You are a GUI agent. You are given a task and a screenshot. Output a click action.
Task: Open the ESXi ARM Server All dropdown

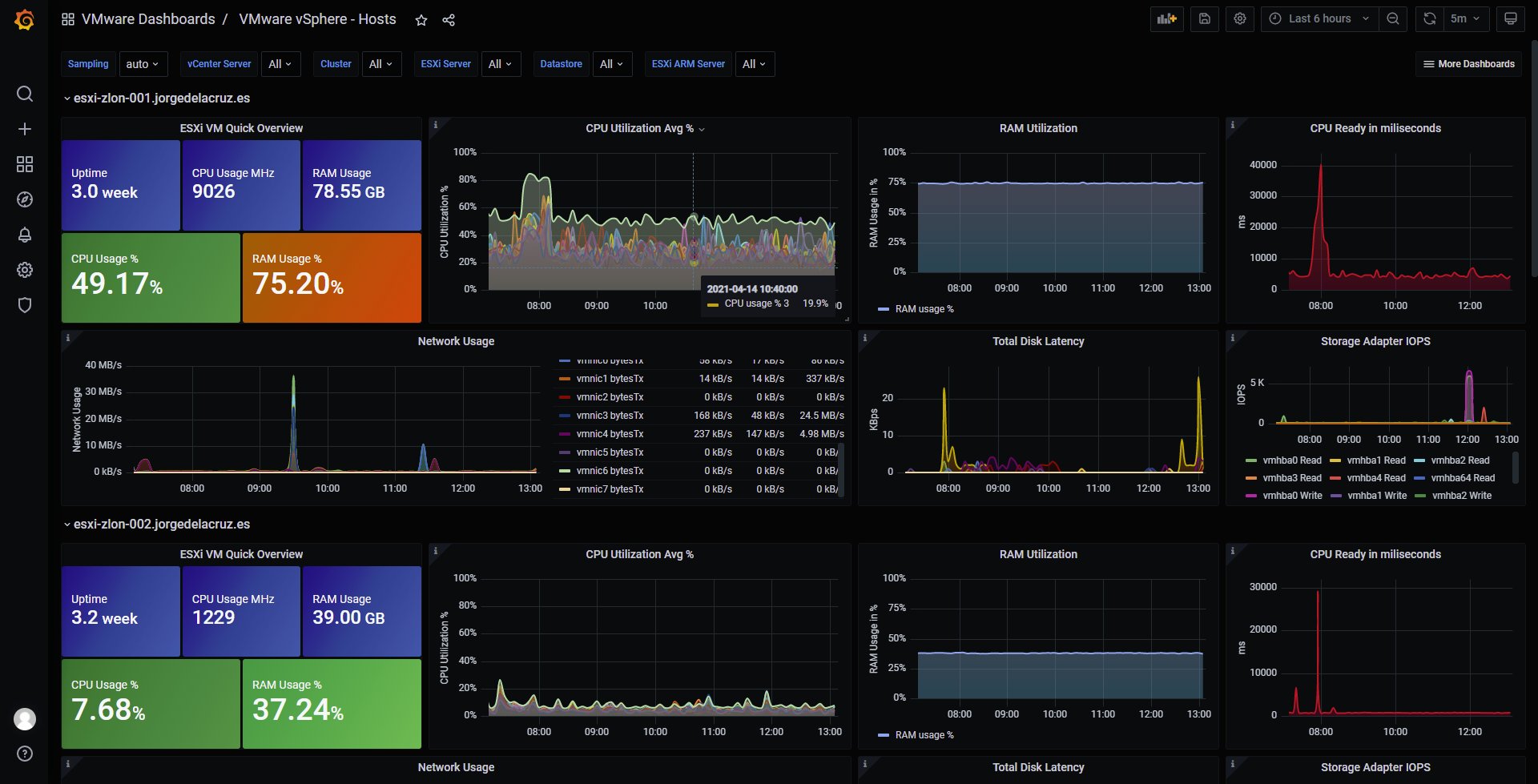755,64
